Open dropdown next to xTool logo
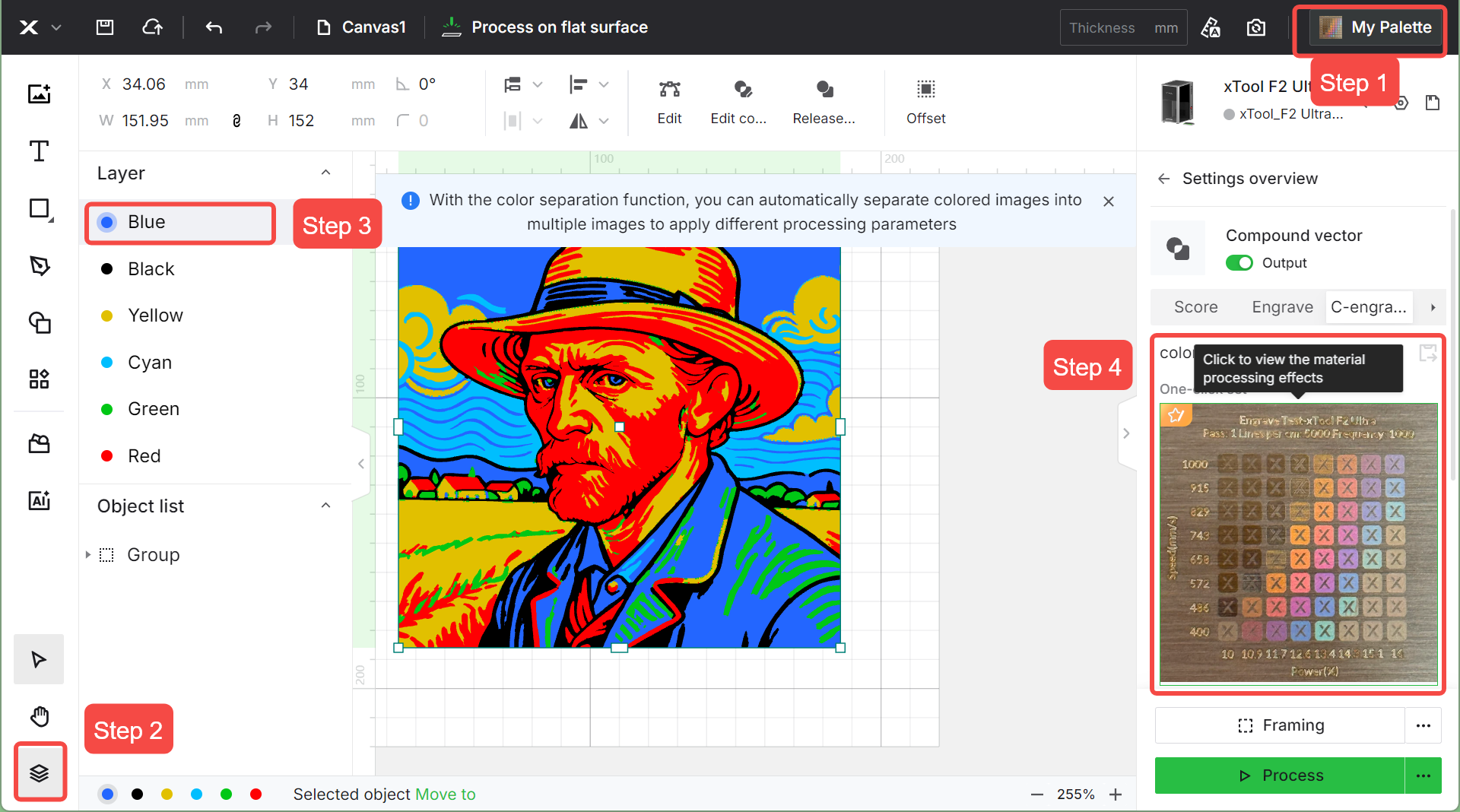This screenshot has height=812, width=1460. (56, 28)
